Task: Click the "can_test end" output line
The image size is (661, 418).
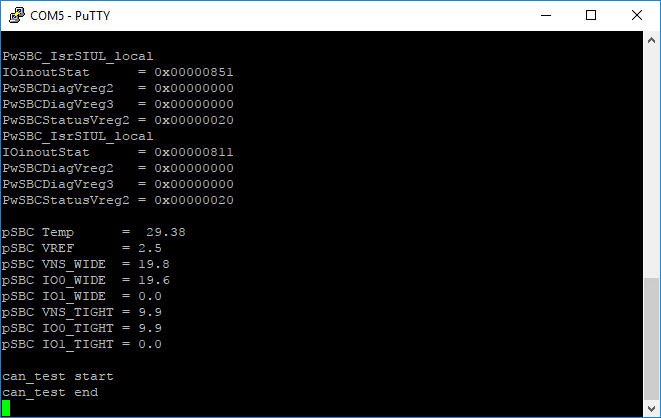Action: pyautogui.click(x=50, y=392)
